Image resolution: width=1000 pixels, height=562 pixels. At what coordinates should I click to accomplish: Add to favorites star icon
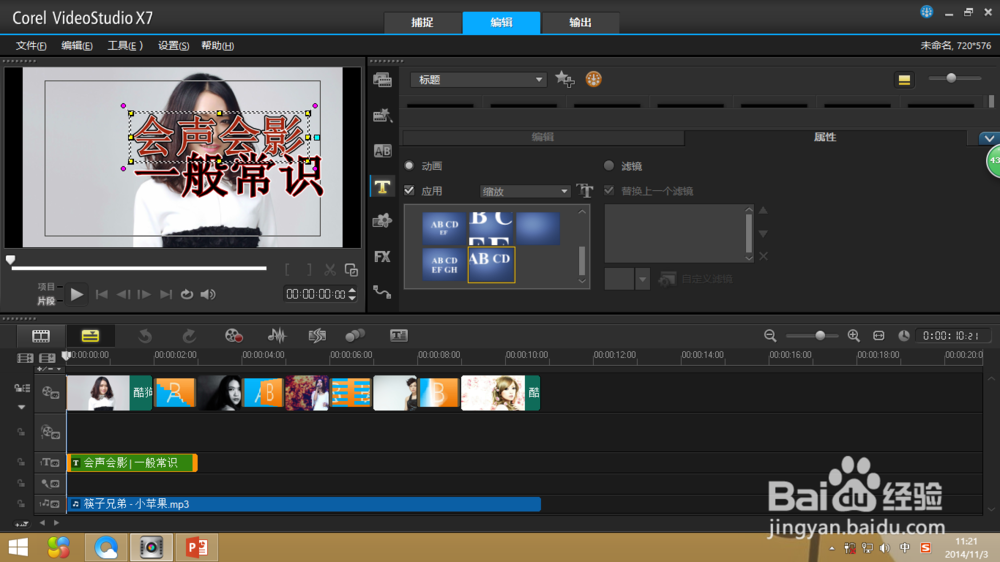coord(564,79)
